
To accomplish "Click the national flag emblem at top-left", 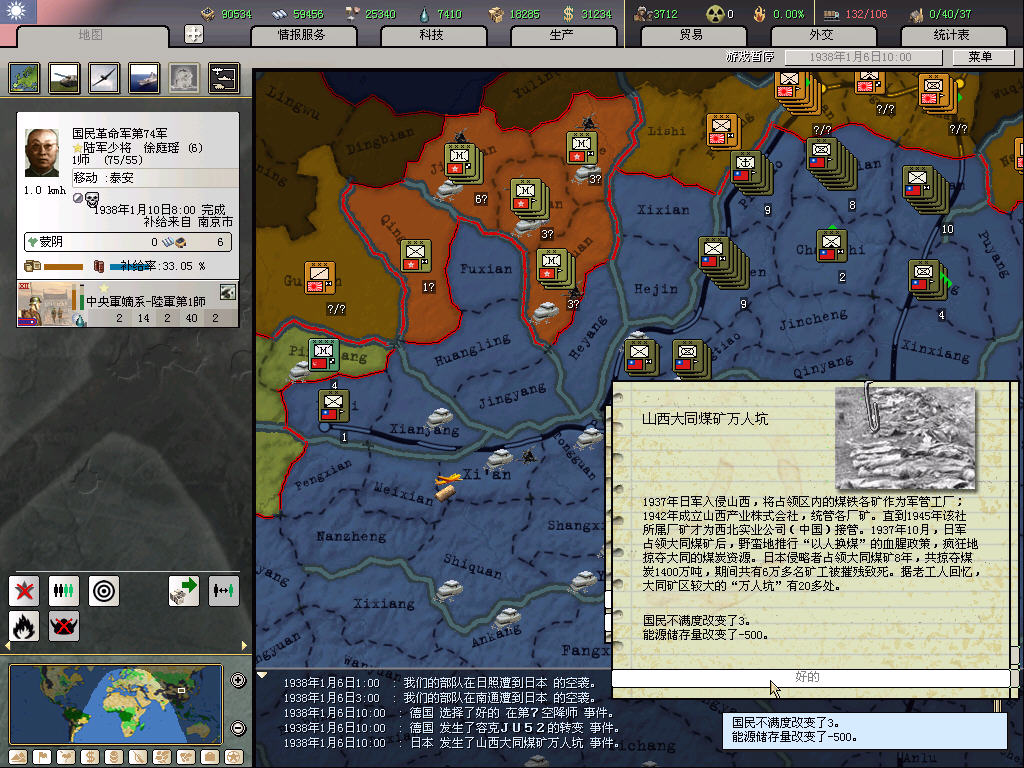I will point(18,12).
